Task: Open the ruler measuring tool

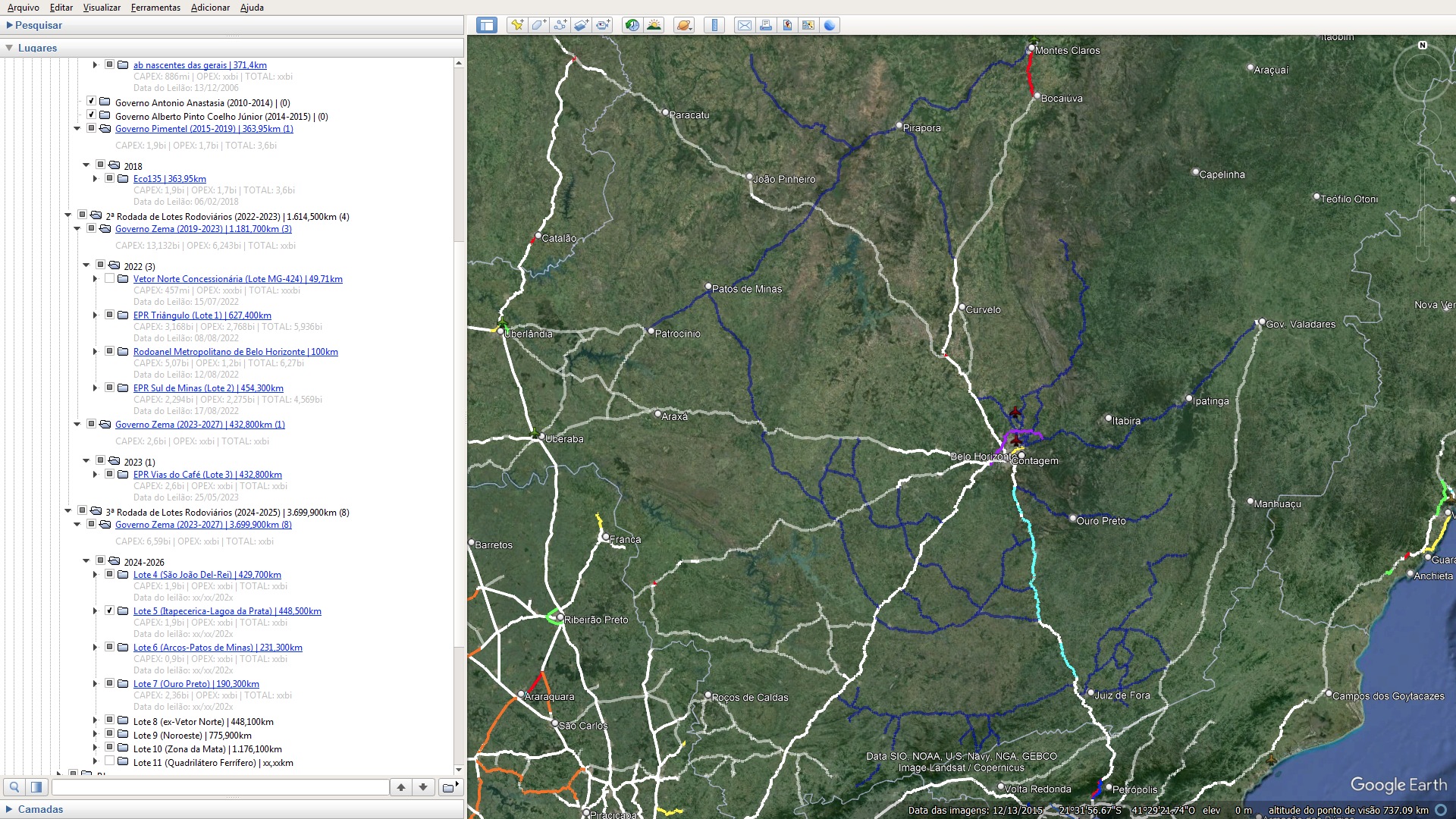Action: point(714,25)
